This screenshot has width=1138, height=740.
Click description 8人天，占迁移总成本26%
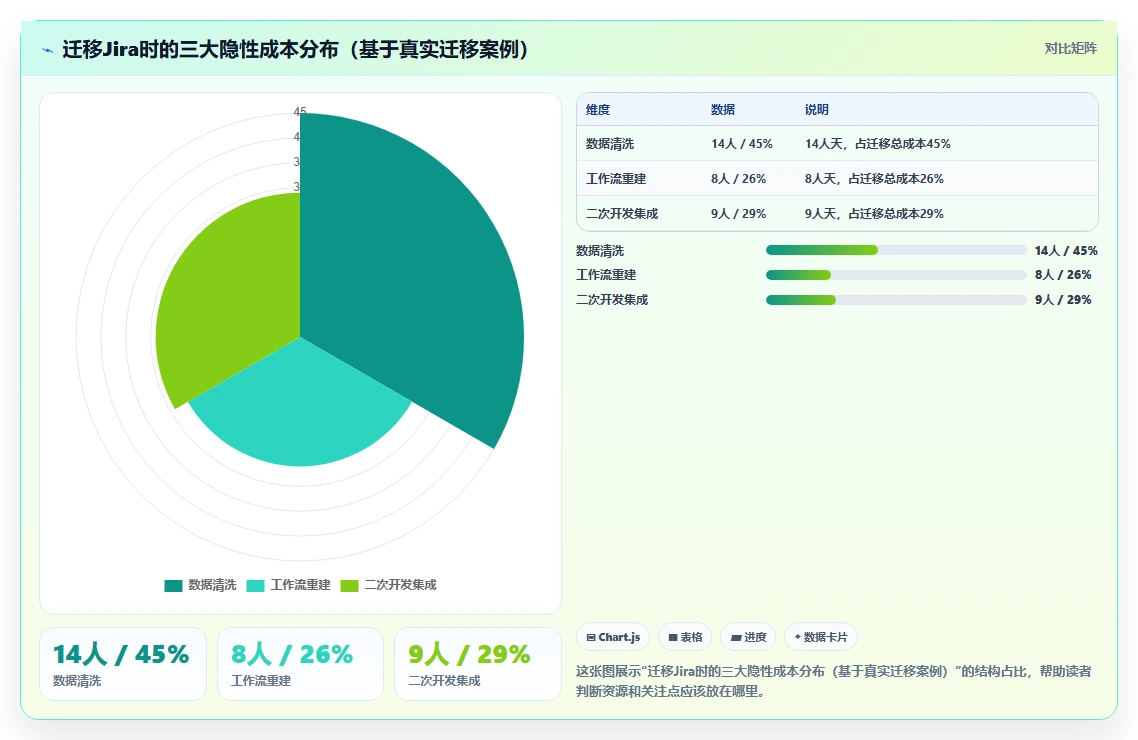pos(874,178)
